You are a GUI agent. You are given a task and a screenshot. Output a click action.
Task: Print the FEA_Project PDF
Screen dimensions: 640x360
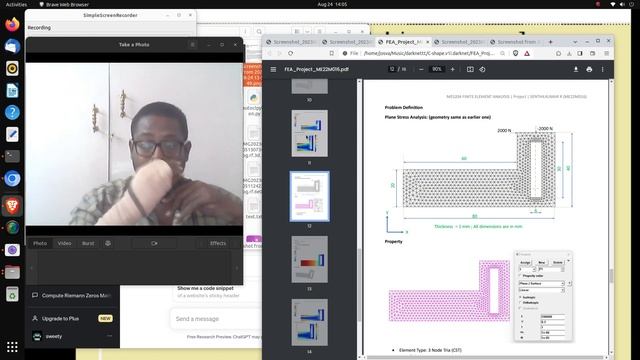[x=589, y=69]
